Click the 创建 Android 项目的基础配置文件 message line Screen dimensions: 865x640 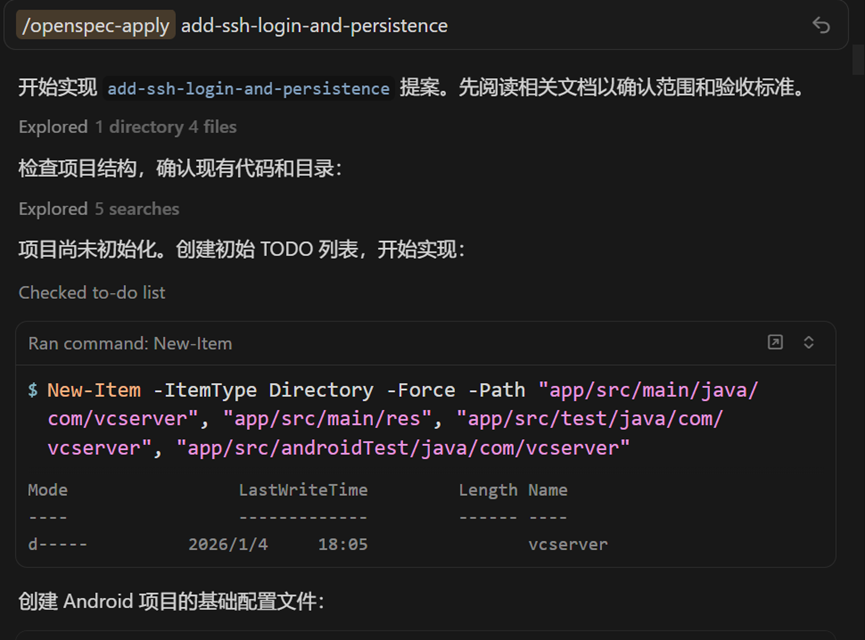click(171, 602)
